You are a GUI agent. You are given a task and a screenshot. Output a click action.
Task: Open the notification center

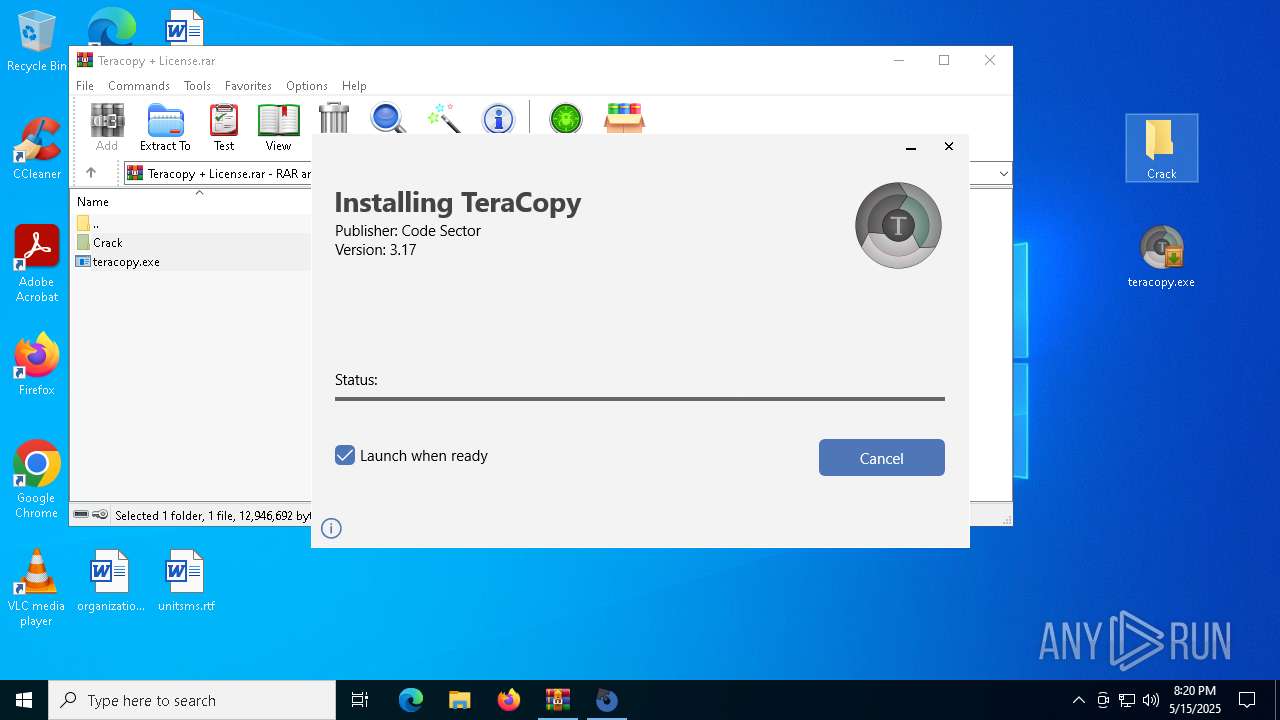click(1247, 700)
